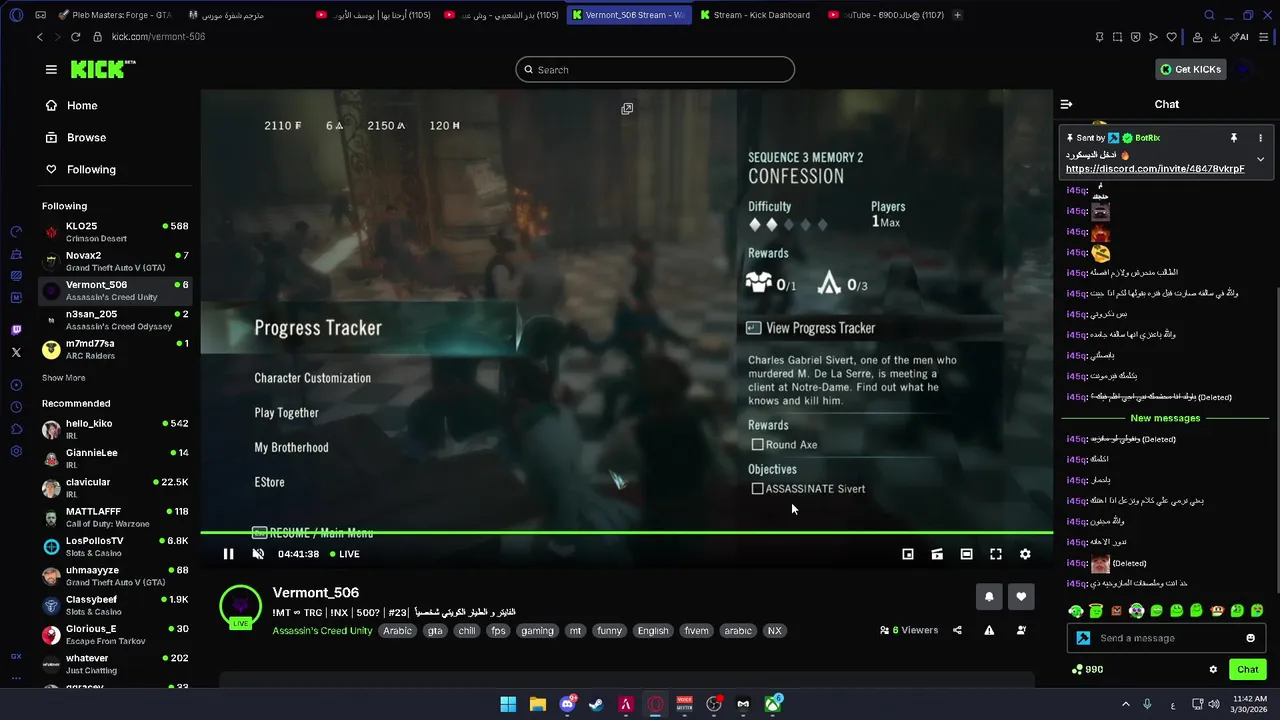This screenshot has width=1280, height=720.
Task: Collapse the chat panel
Action: click(1066, 104)
